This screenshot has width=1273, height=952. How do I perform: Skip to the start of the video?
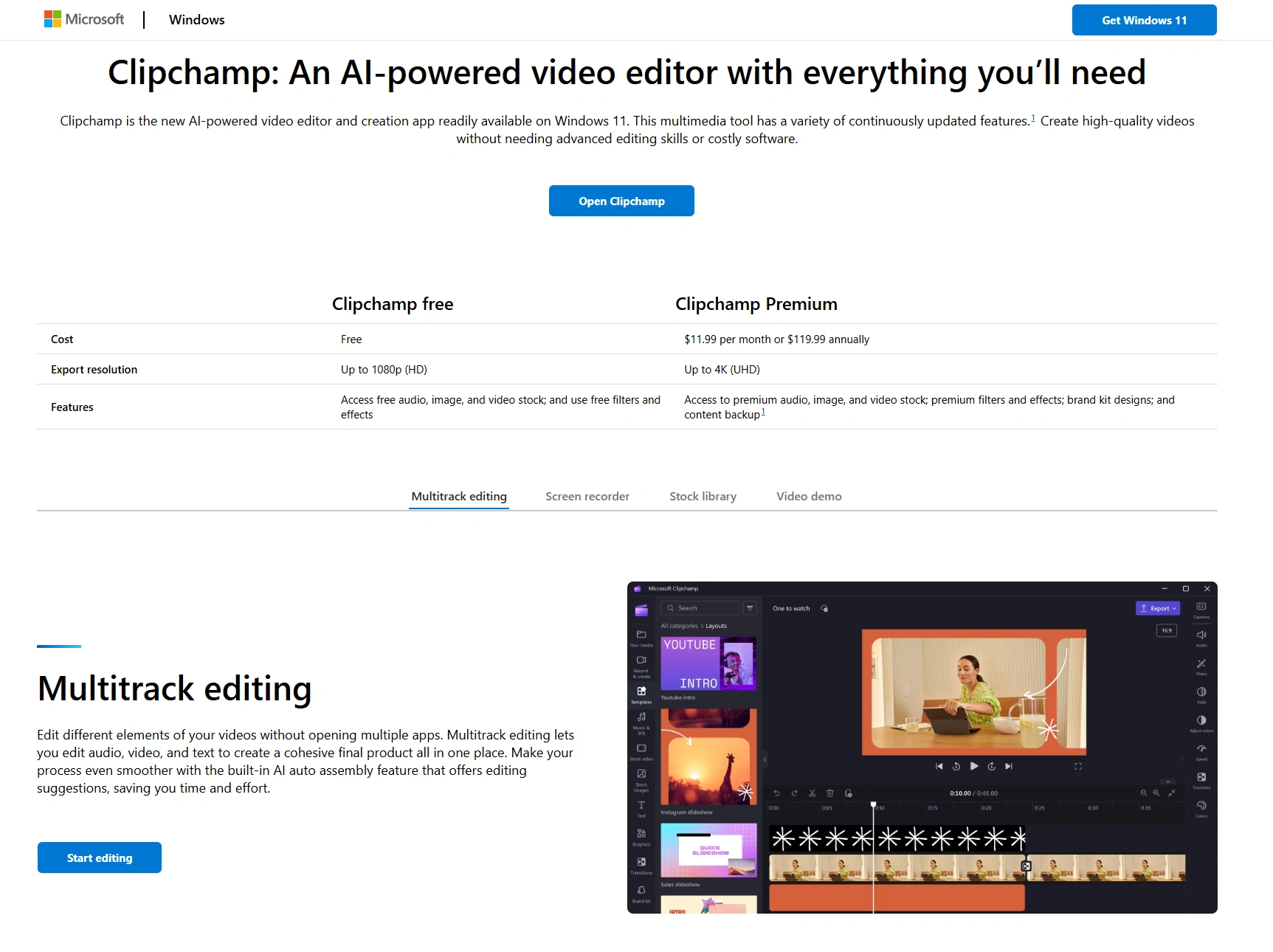pyautogui.click(x=939, y=766)
